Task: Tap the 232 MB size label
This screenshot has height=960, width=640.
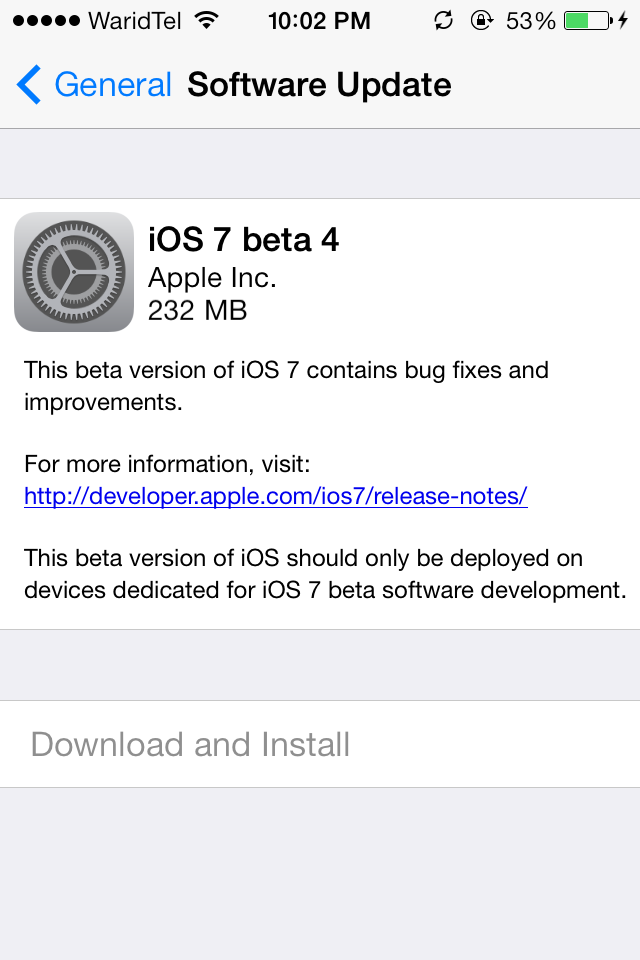Action: click(197, 310)
